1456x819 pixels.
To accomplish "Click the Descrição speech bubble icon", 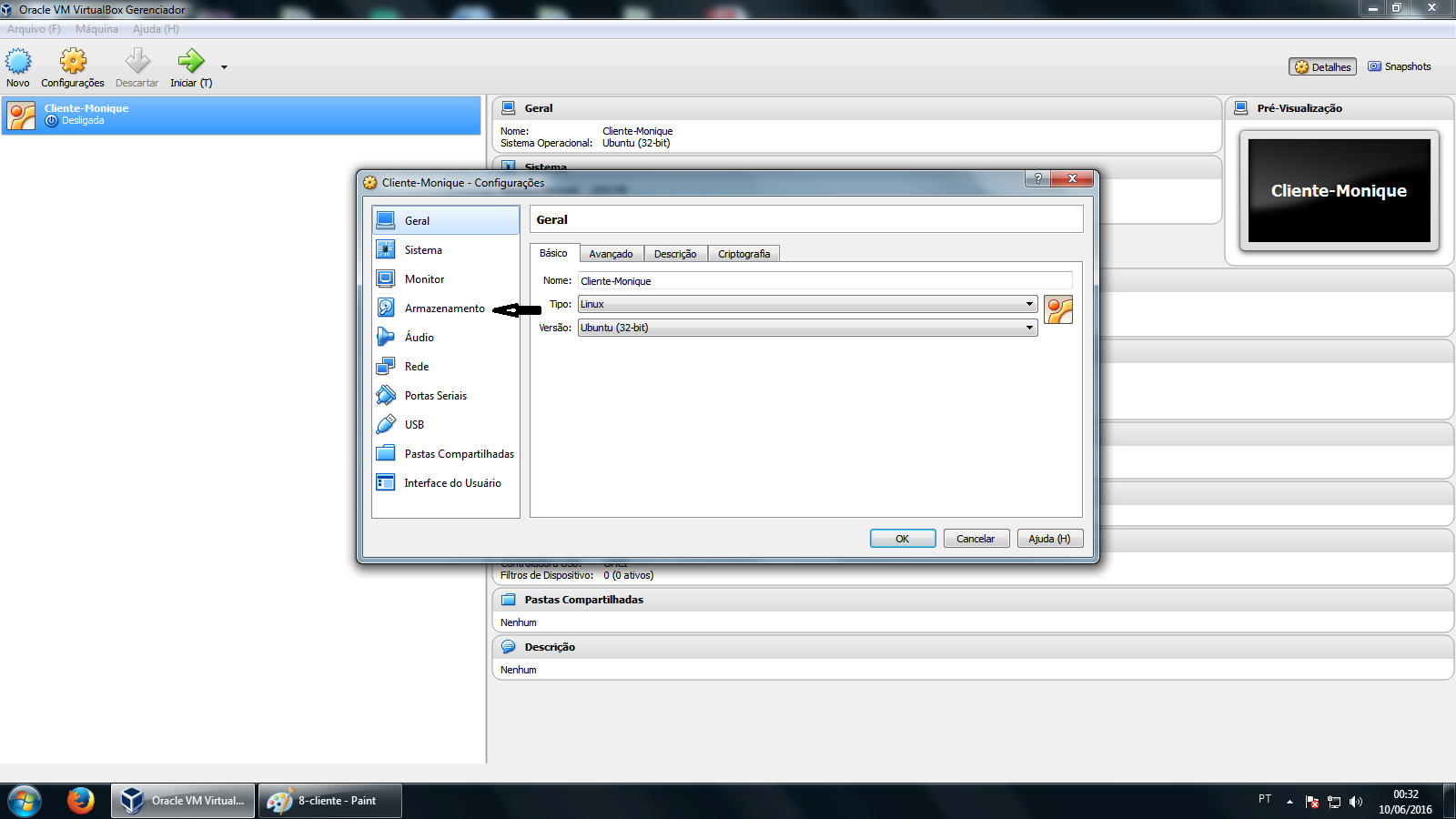I will (509, 647).
